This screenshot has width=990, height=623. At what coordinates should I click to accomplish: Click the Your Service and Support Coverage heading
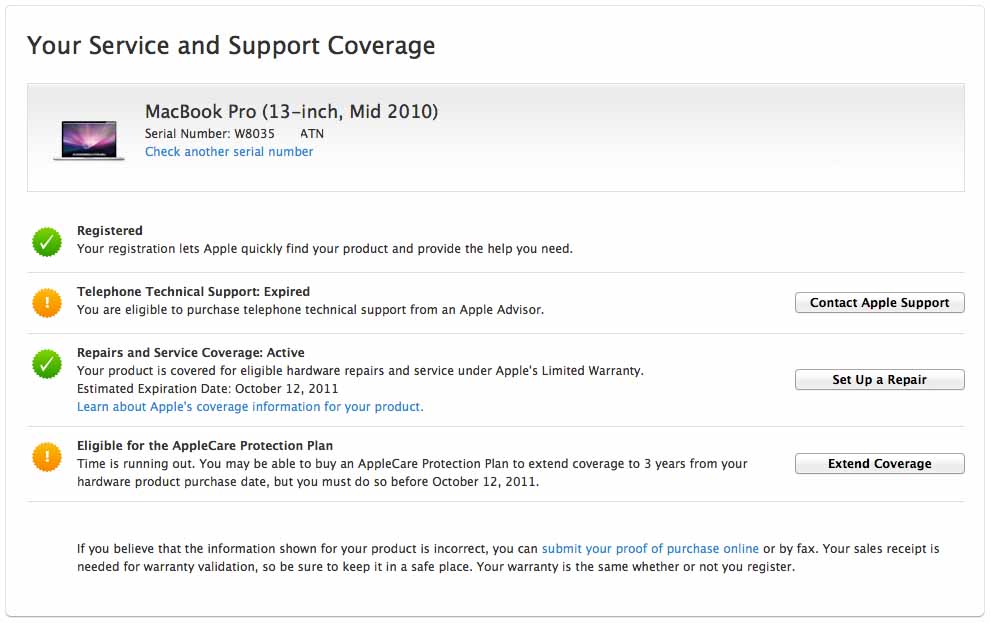pyautogui.click(x=231, y=46)
